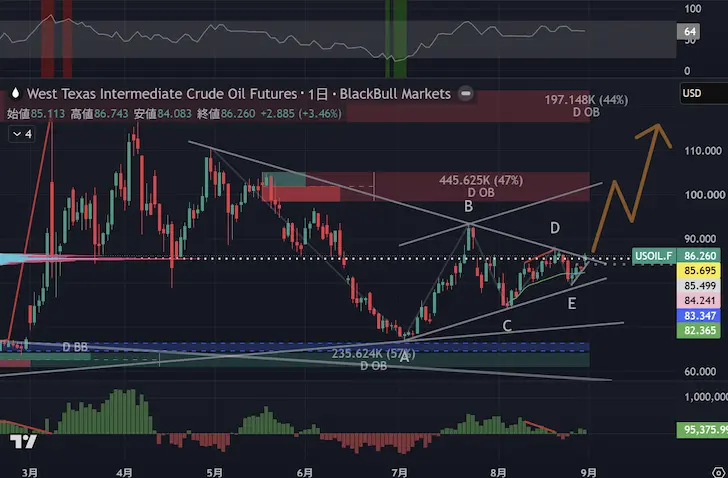Click the green volume value 95,375.99

pos(702,430)
